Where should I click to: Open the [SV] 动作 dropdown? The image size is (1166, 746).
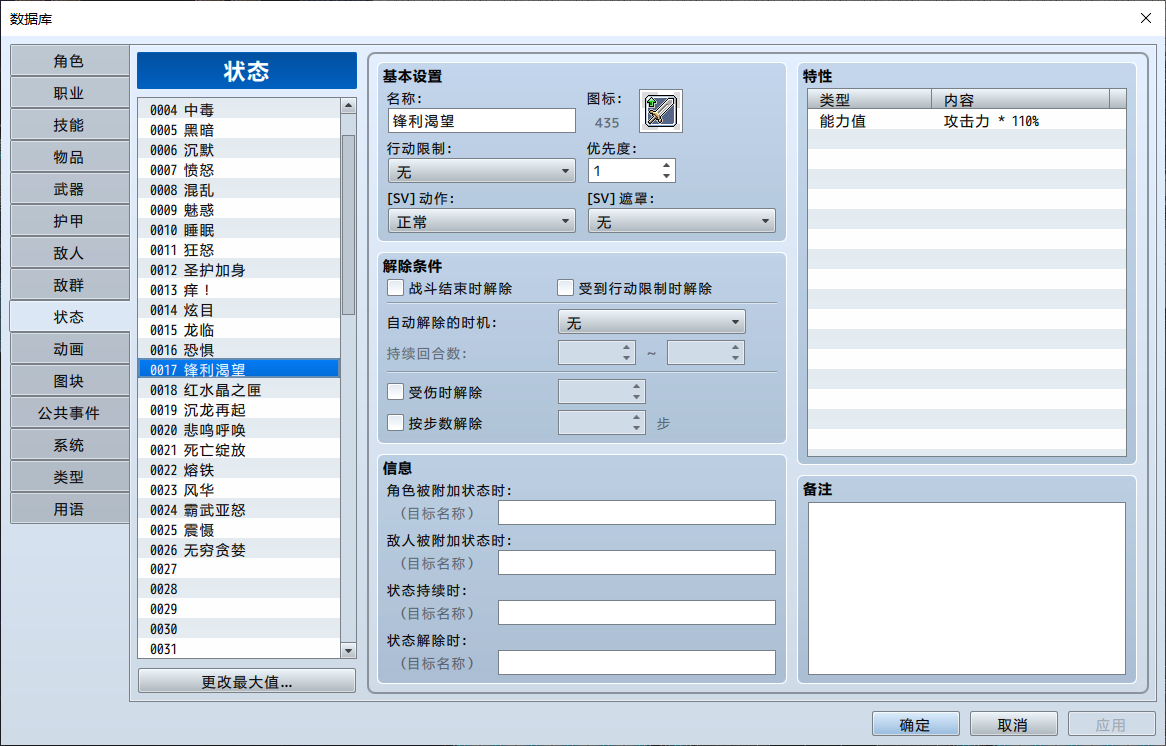(482, 221)
